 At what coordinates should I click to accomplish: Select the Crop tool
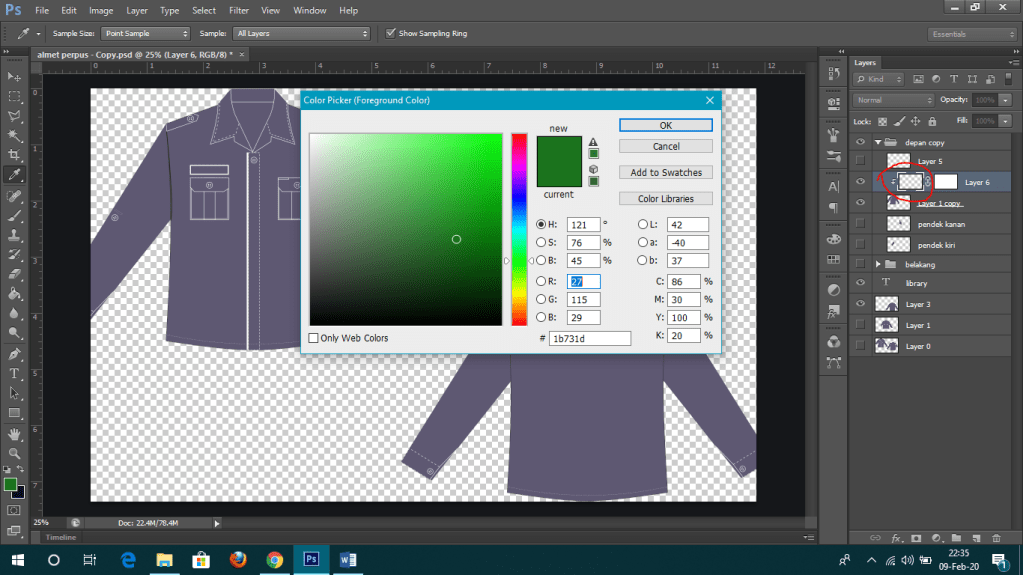pyautogui.click(x=14, y=155)
